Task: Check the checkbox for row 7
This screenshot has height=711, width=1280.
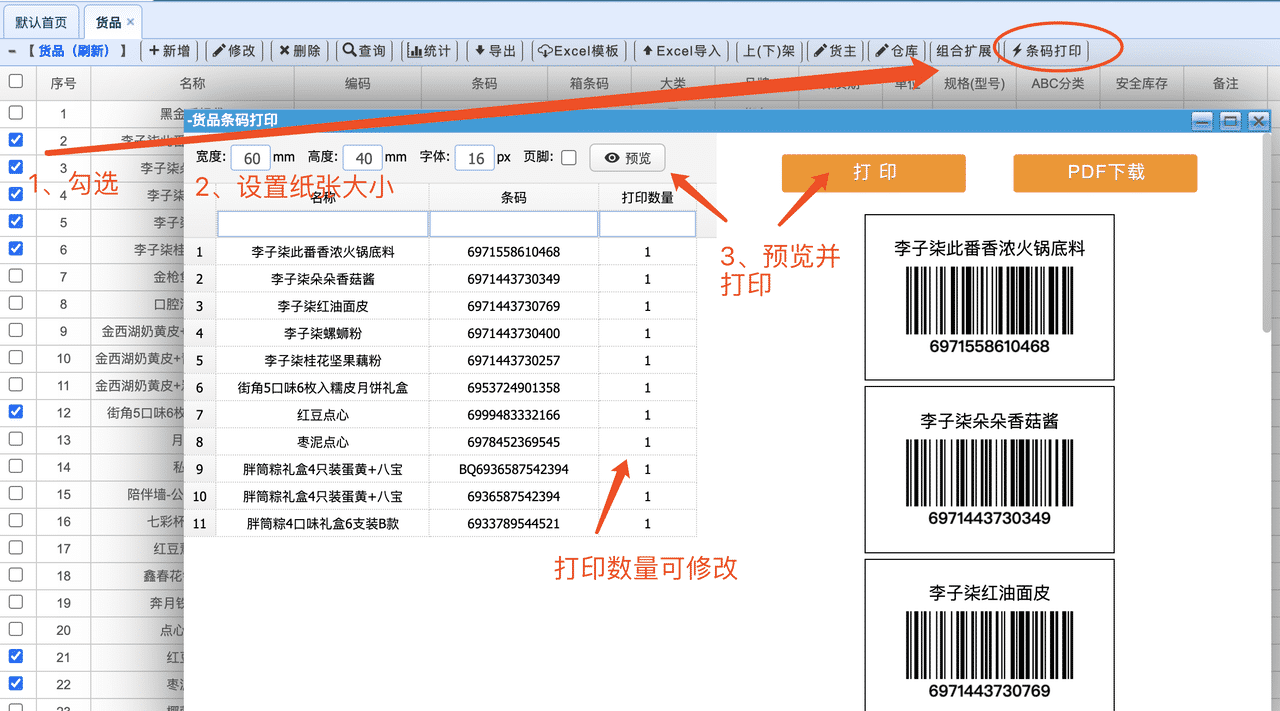Action: click(x=16, y=275)
